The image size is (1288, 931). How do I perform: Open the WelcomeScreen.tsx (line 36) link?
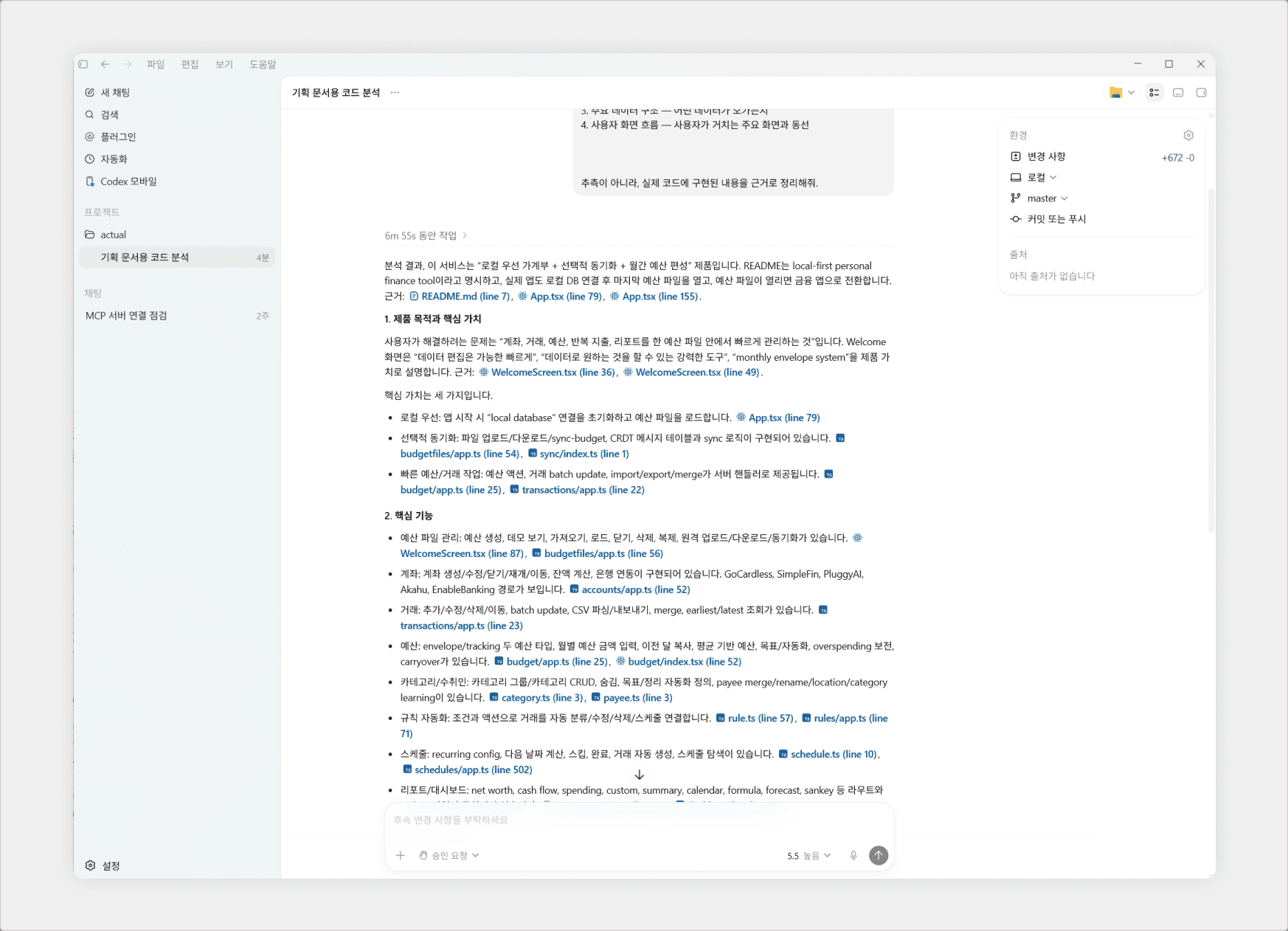(x=547, y=373)
